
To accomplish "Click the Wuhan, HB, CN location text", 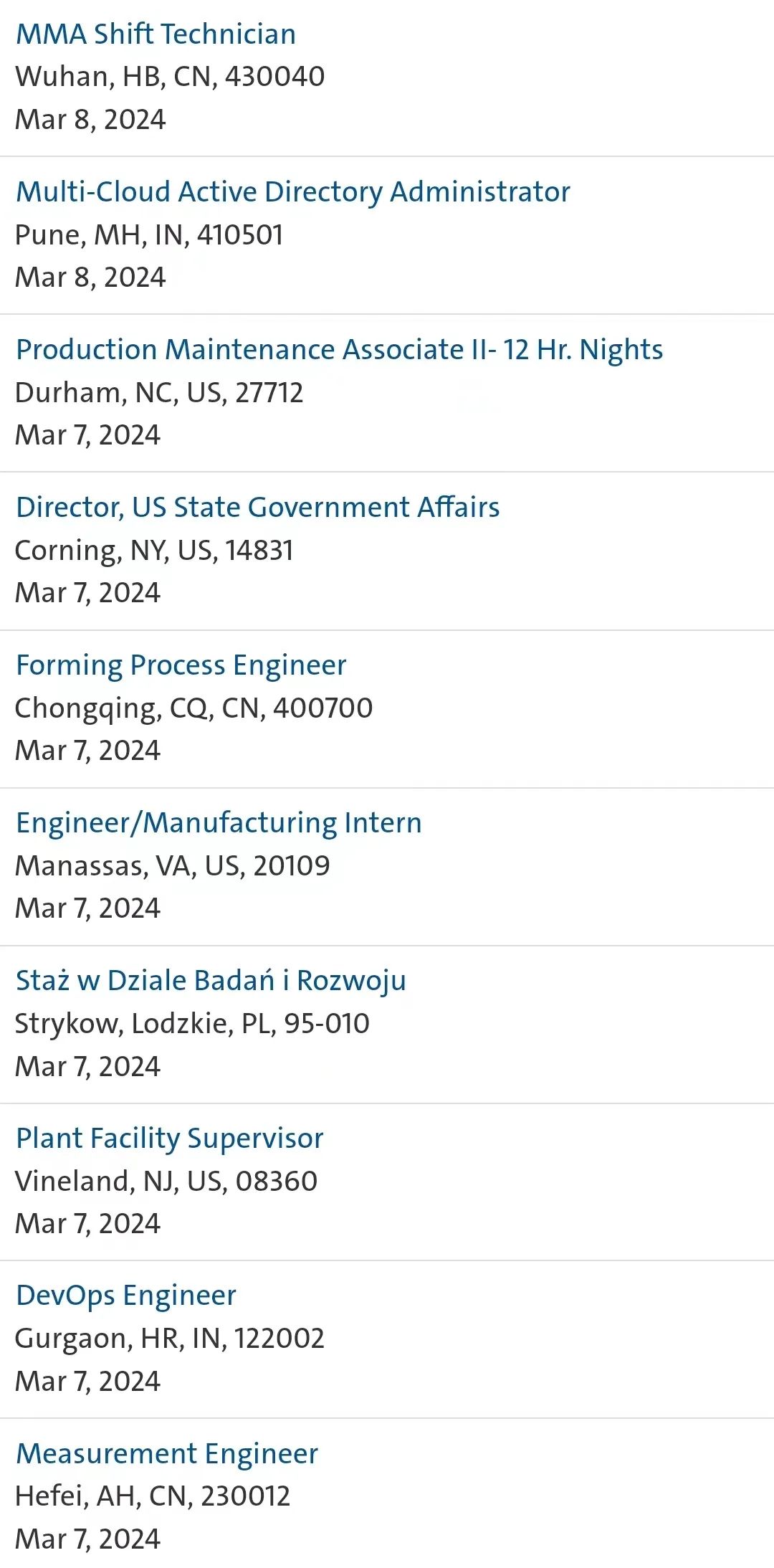I will tap(170, 77).
